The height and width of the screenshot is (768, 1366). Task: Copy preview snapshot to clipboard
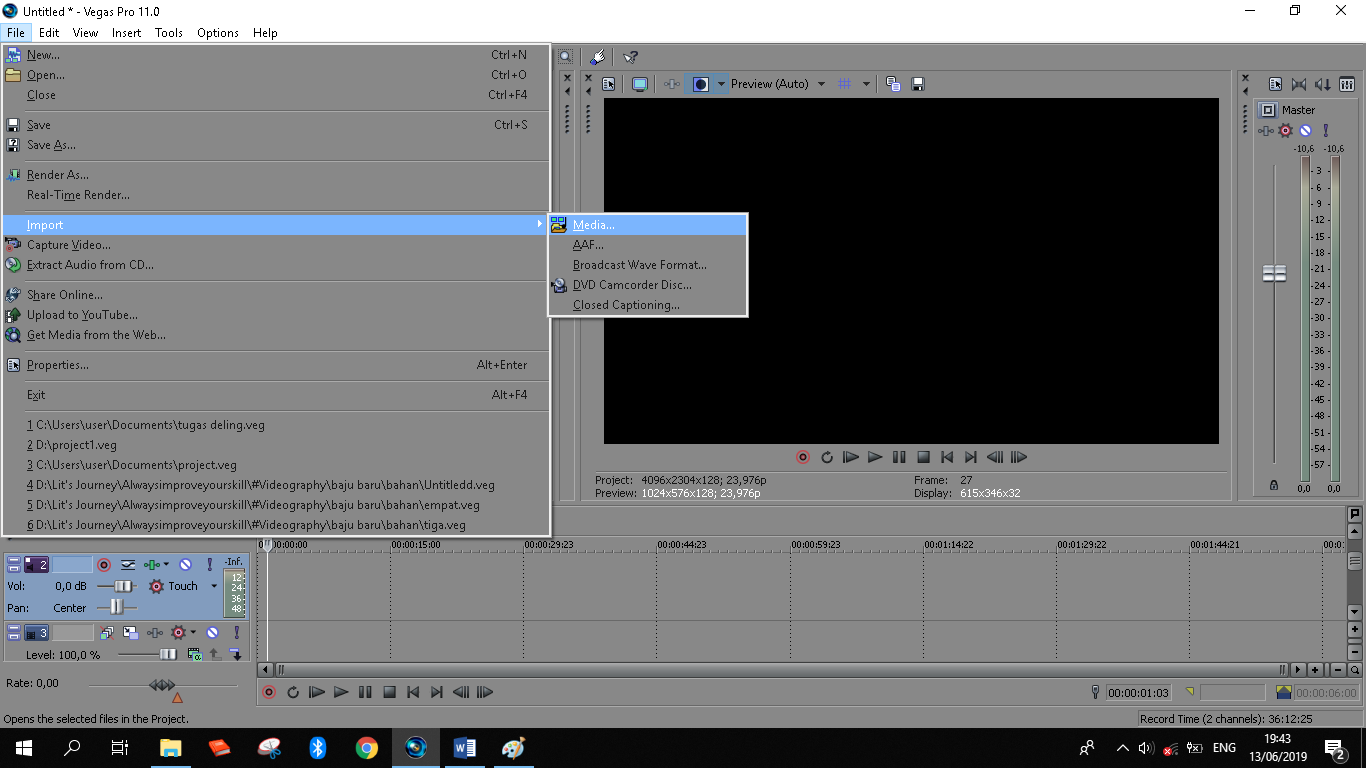coord(893,84)
